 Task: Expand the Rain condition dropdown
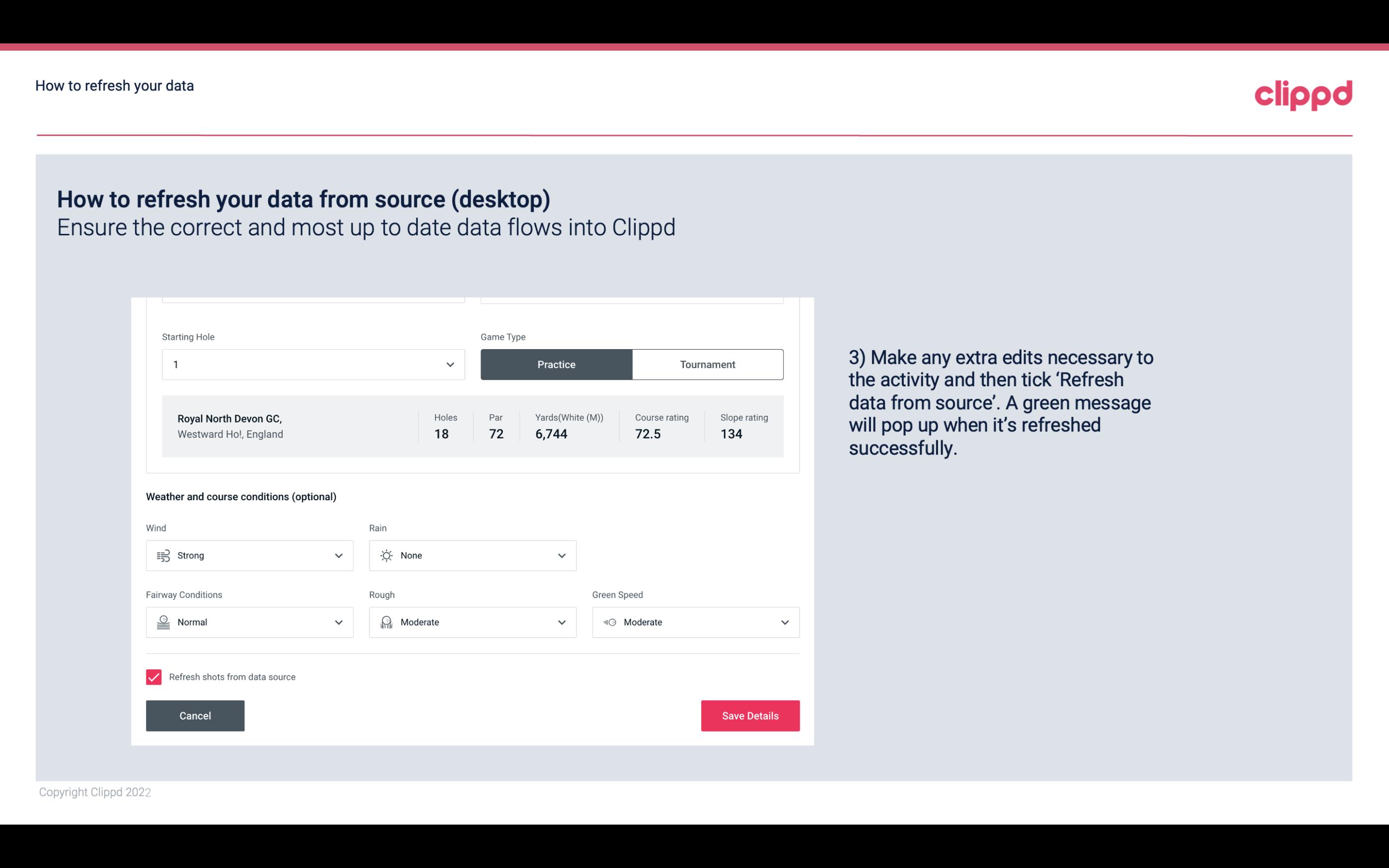point(561,555)
